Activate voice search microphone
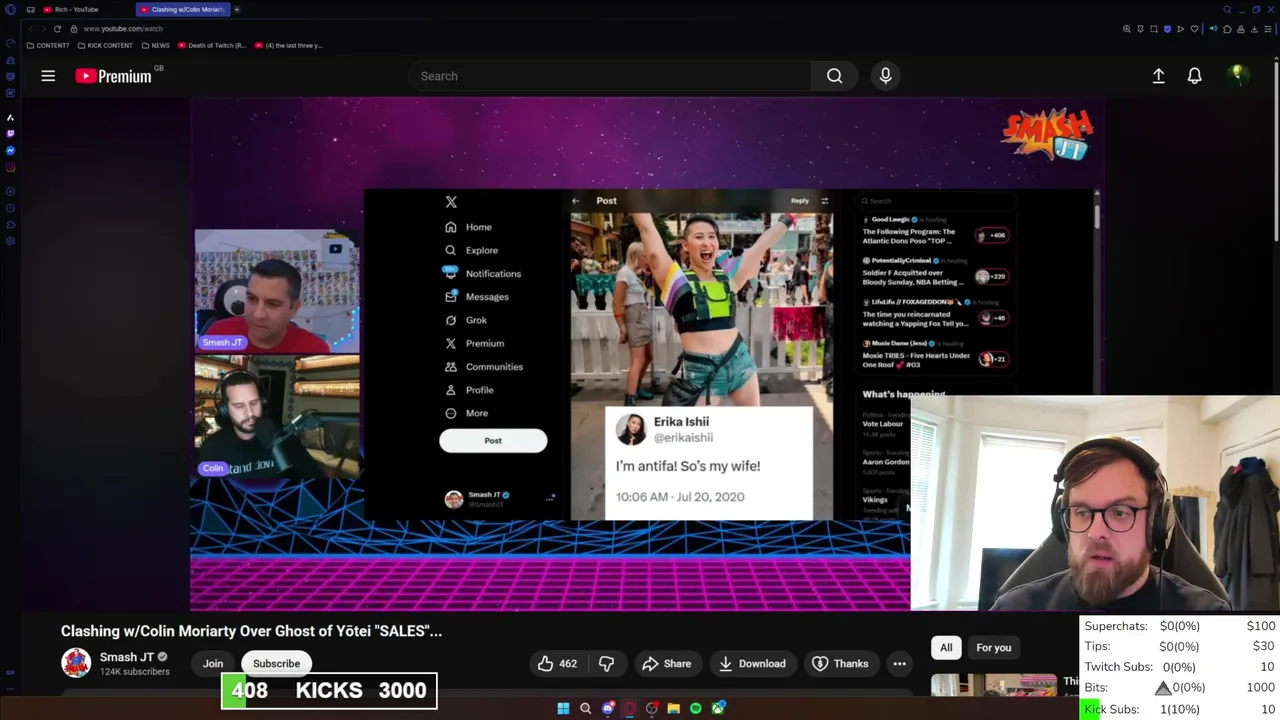1280x720 pixels. [x=885, y=76]
